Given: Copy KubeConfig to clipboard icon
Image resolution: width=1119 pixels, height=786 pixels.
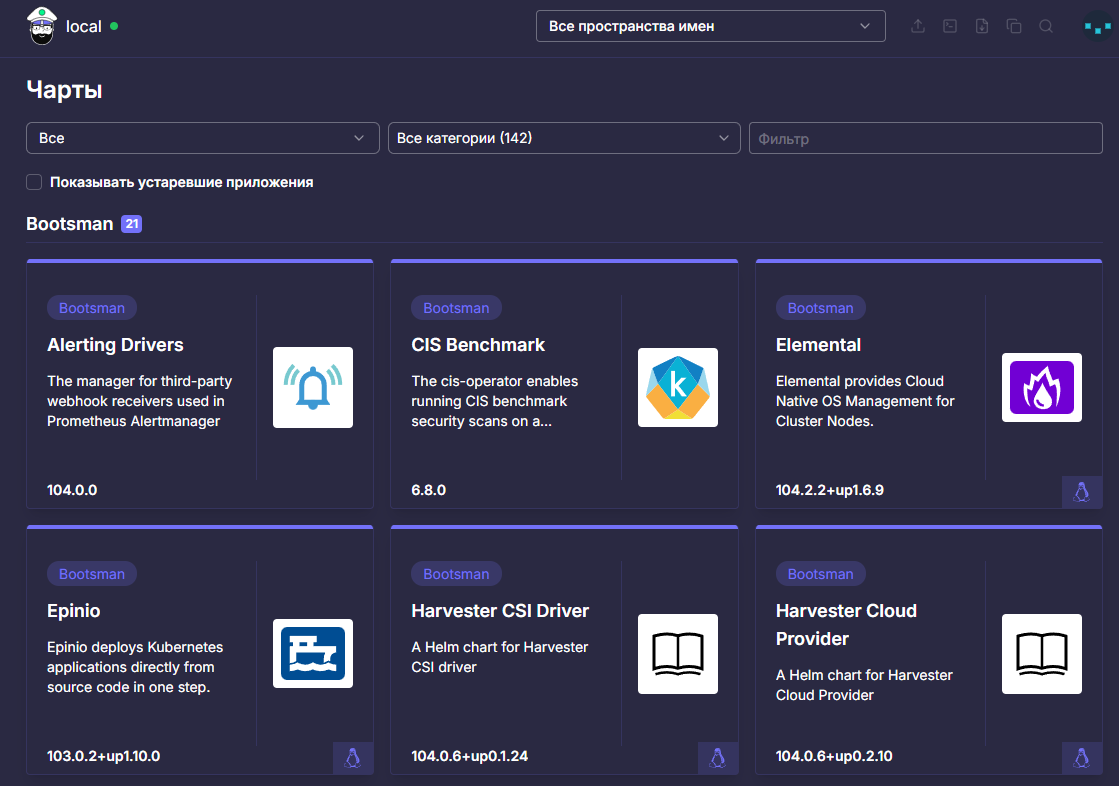Looking at the screenshot, I should 1014,26.
